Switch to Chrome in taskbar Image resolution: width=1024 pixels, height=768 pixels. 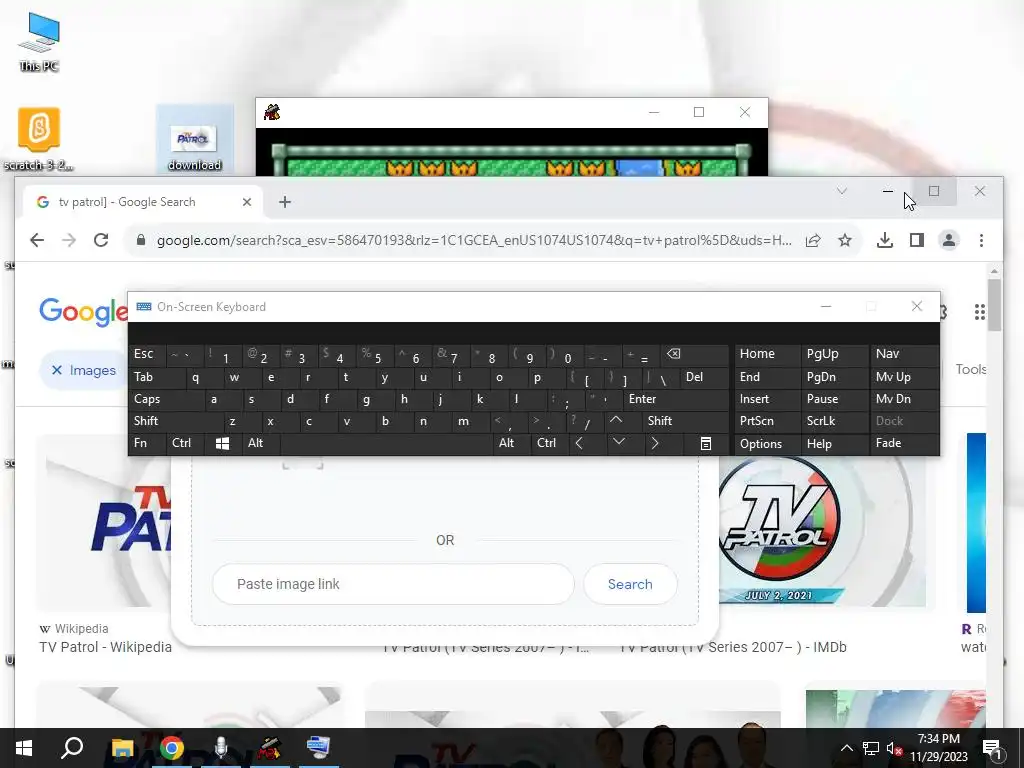(172, 748)
